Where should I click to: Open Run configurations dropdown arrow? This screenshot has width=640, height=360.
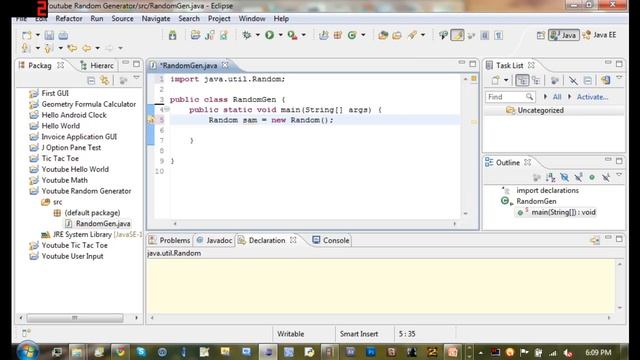click(x=280, y=35)
